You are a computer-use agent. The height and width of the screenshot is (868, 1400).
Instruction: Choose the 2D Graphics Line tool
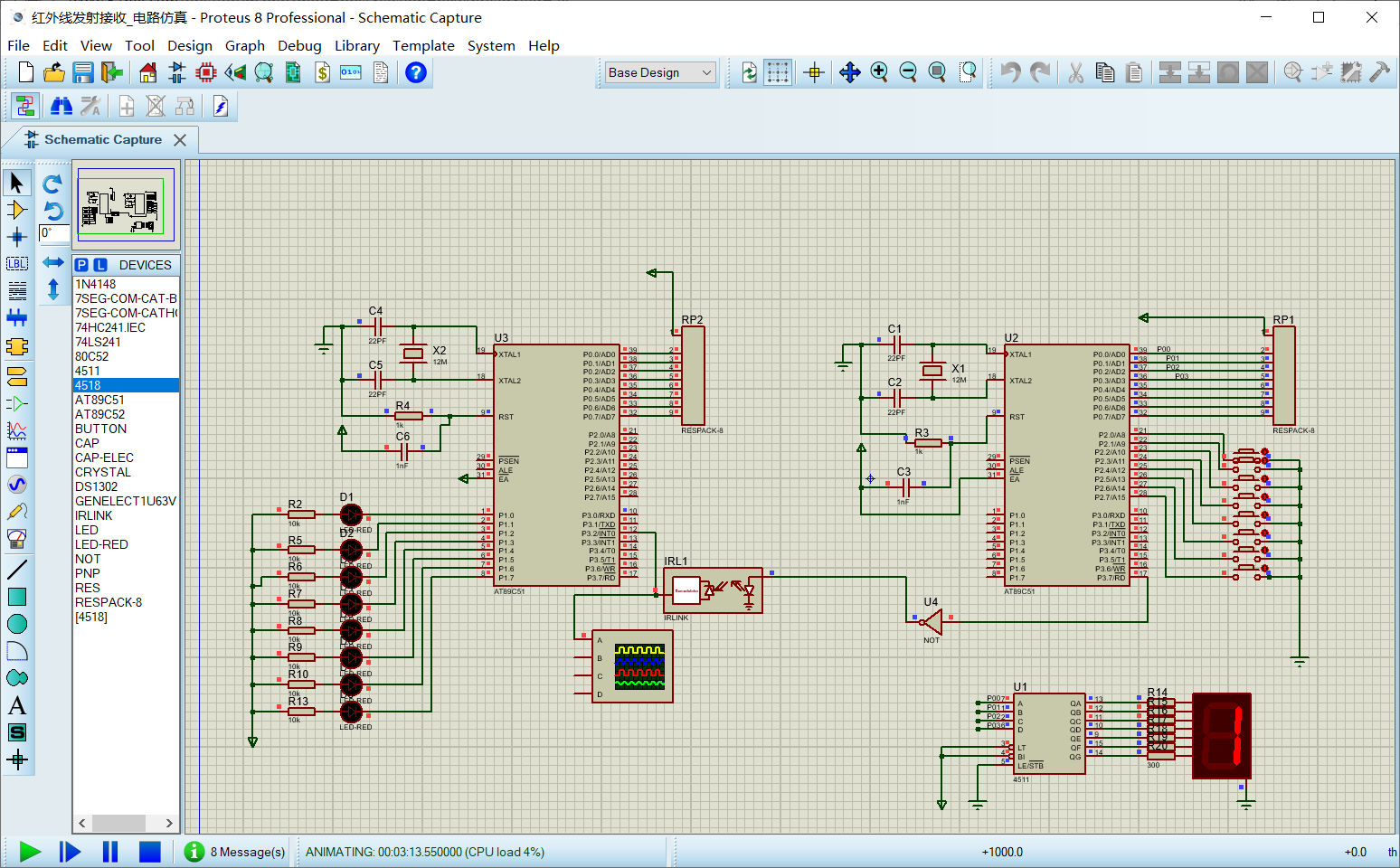pyautogui.click(x=17, y=570)
